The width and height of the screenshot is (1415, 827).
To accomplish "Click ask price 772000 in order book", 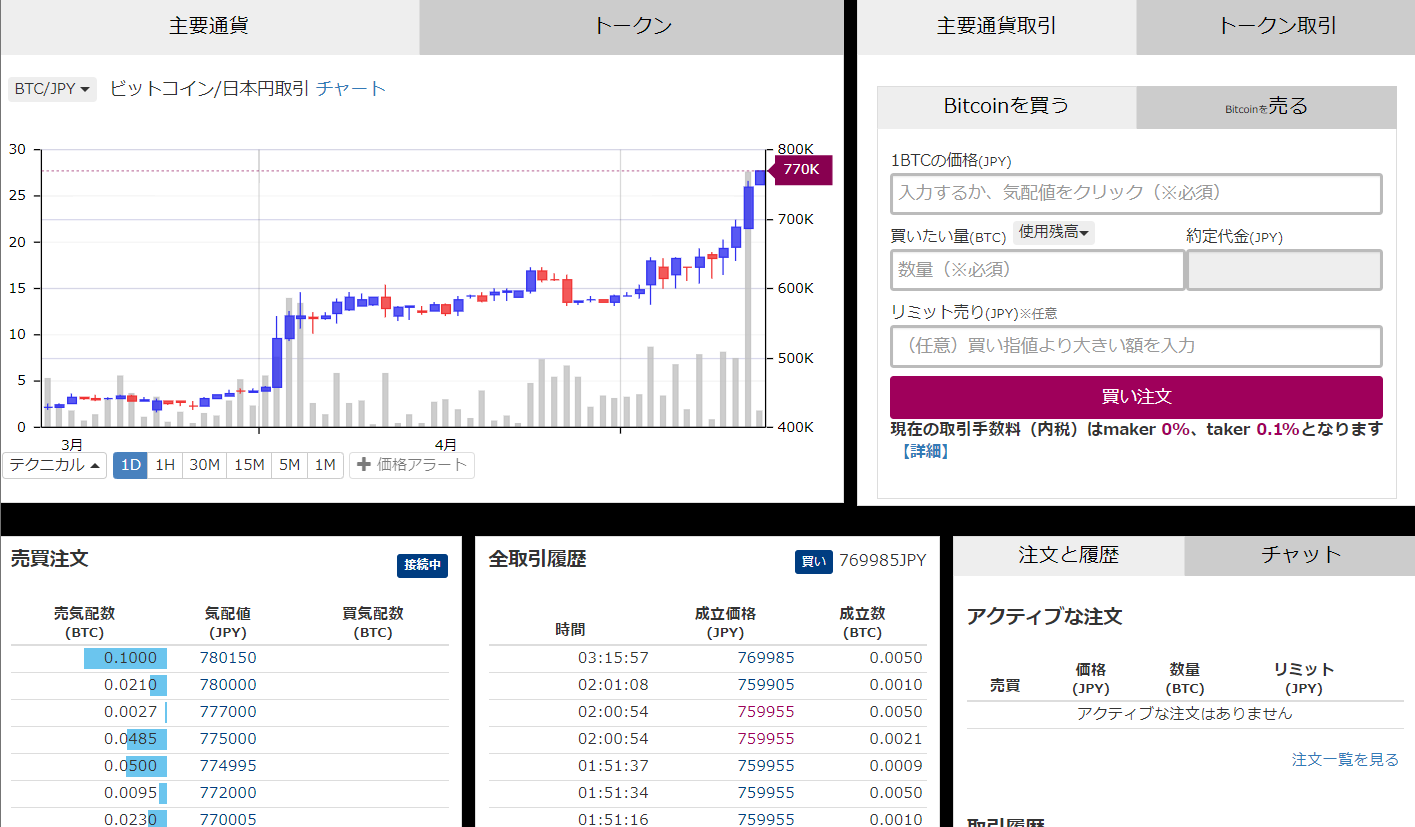I will pos(228,793).
